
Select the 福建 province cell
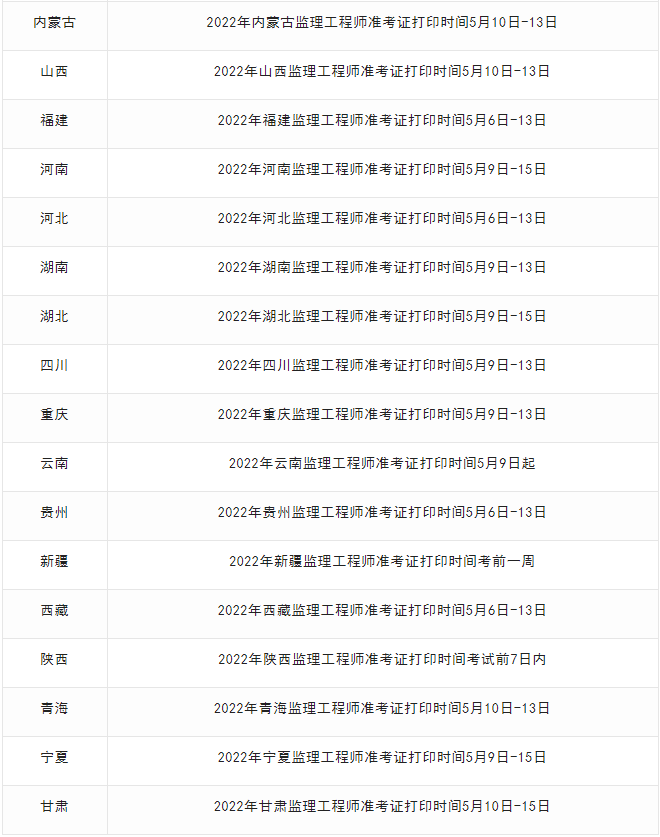coord(54,121)
